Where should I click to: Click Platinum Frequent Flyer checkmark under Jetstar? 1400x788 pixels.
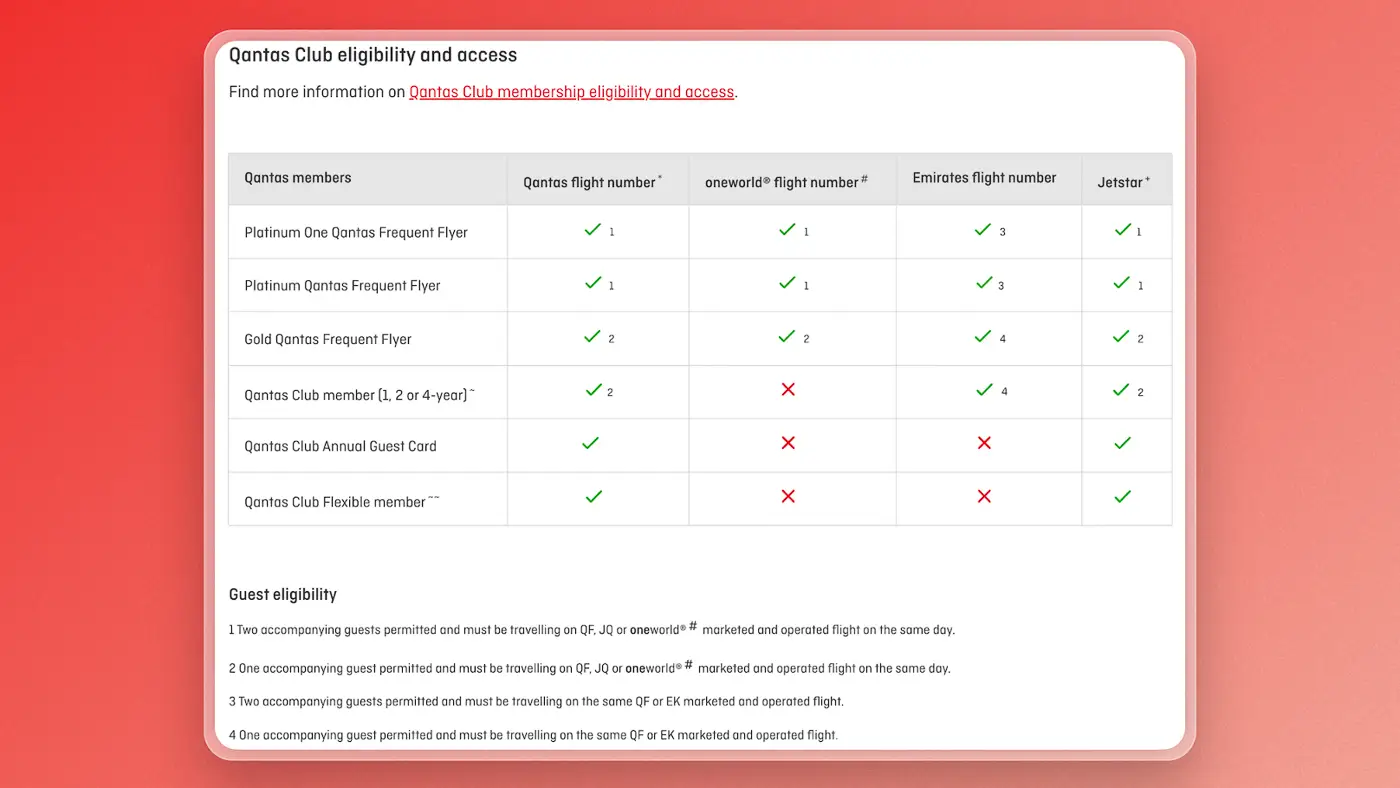click(1122, 283)
